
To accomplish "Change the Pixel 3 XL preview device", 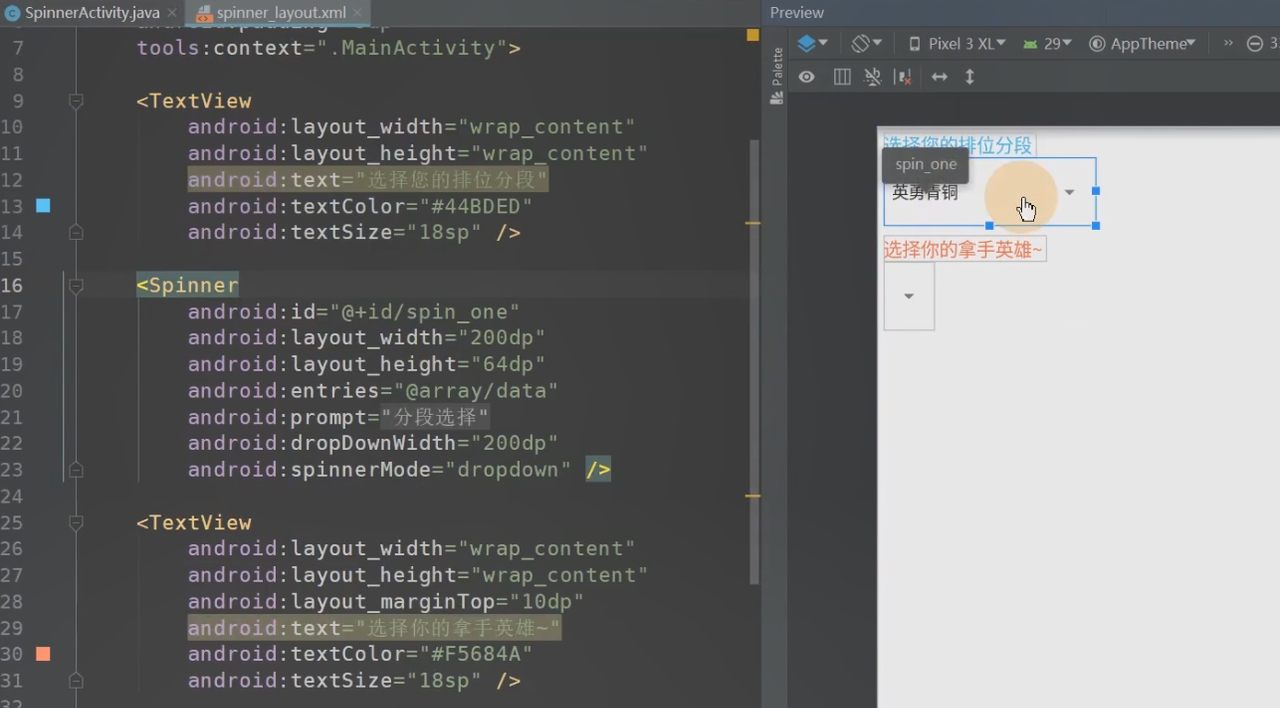I will [957, 44].
